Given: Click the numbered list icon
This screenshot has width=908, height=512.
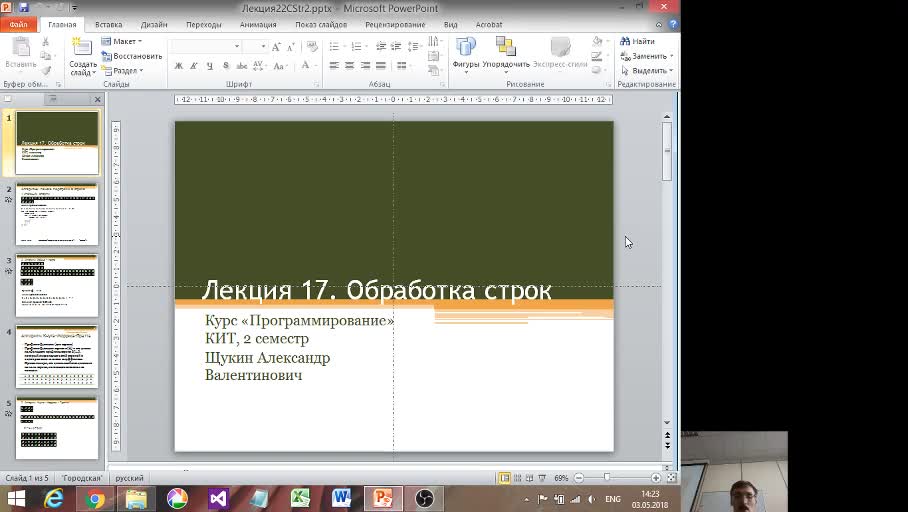Looking at the screenshot, I should pyautogui.click(x=358, y=46).
